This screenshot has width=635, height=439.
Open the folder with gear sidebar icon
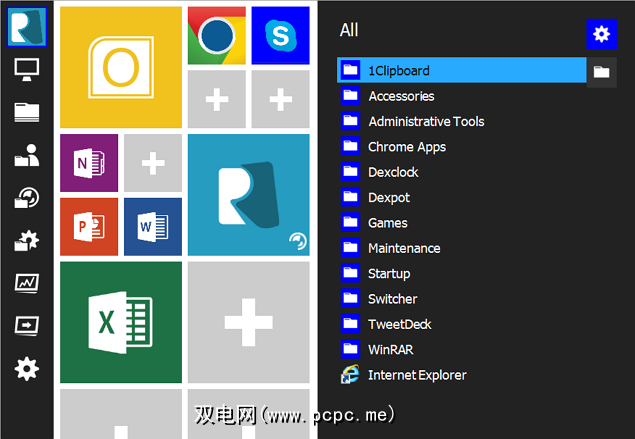(27, 241)
